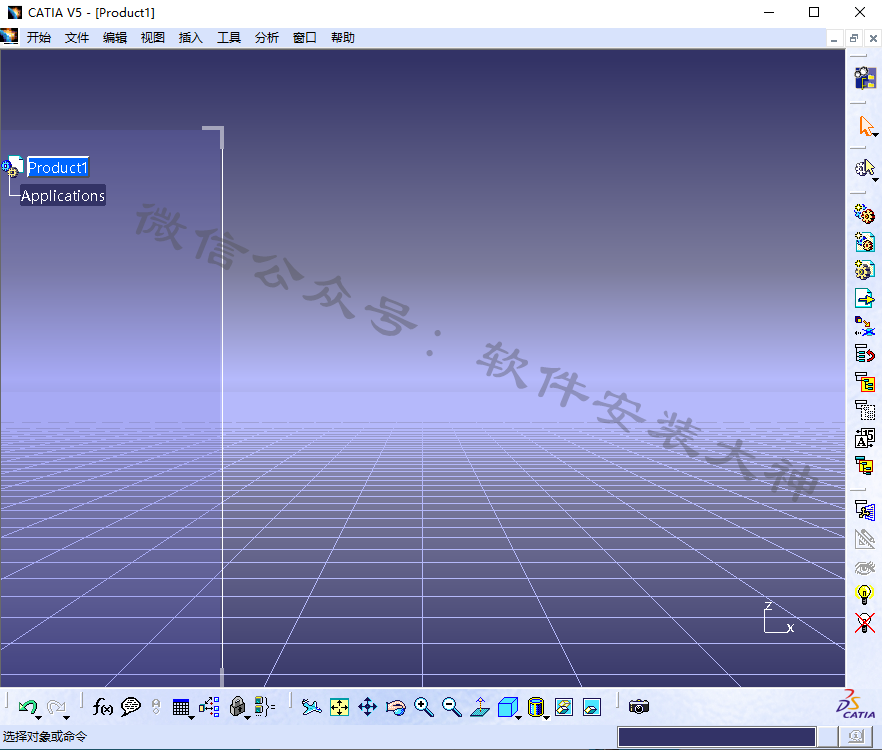Image resolution: width=882 pixels, height=750 pixels.
Task: Select Applications node in the tree
Action: point(63,195)
